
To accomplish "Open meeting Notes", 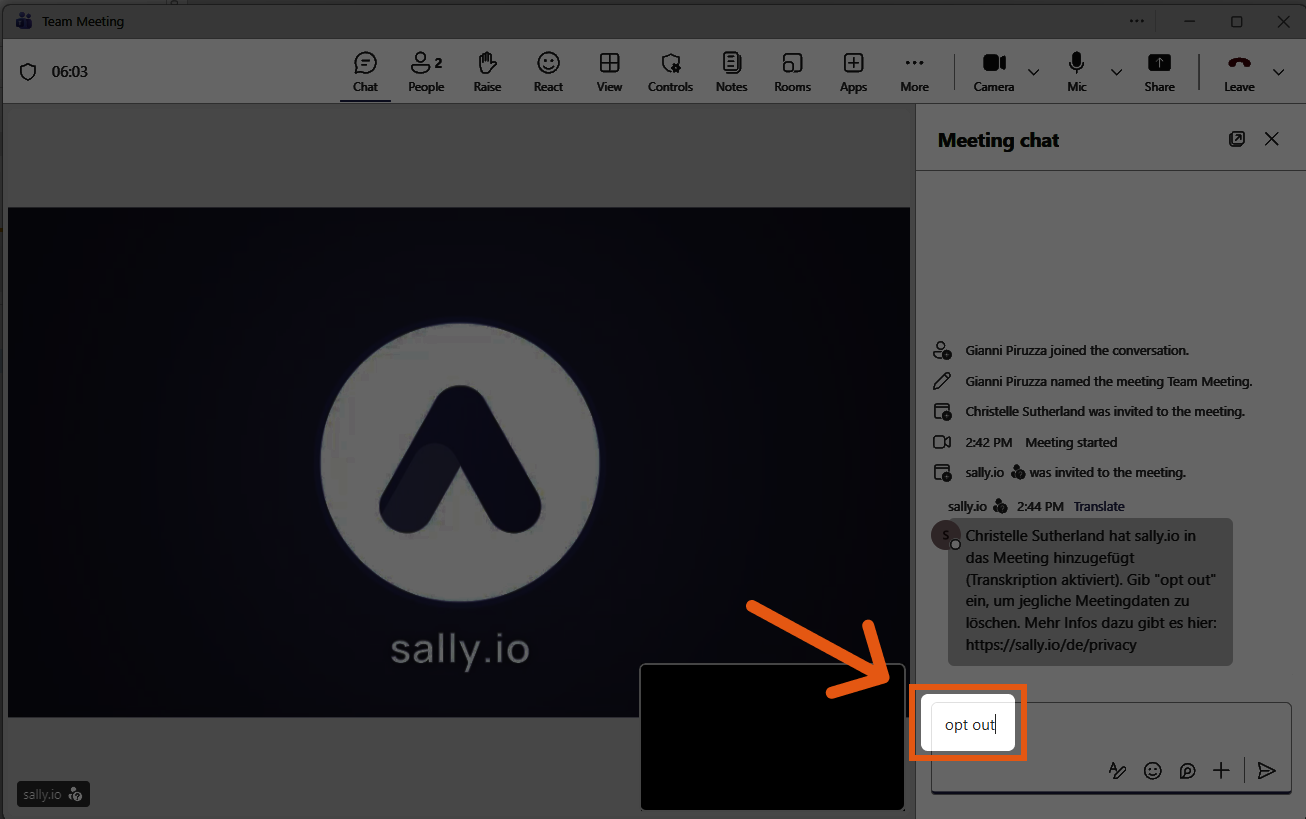I will pos(731,72).
